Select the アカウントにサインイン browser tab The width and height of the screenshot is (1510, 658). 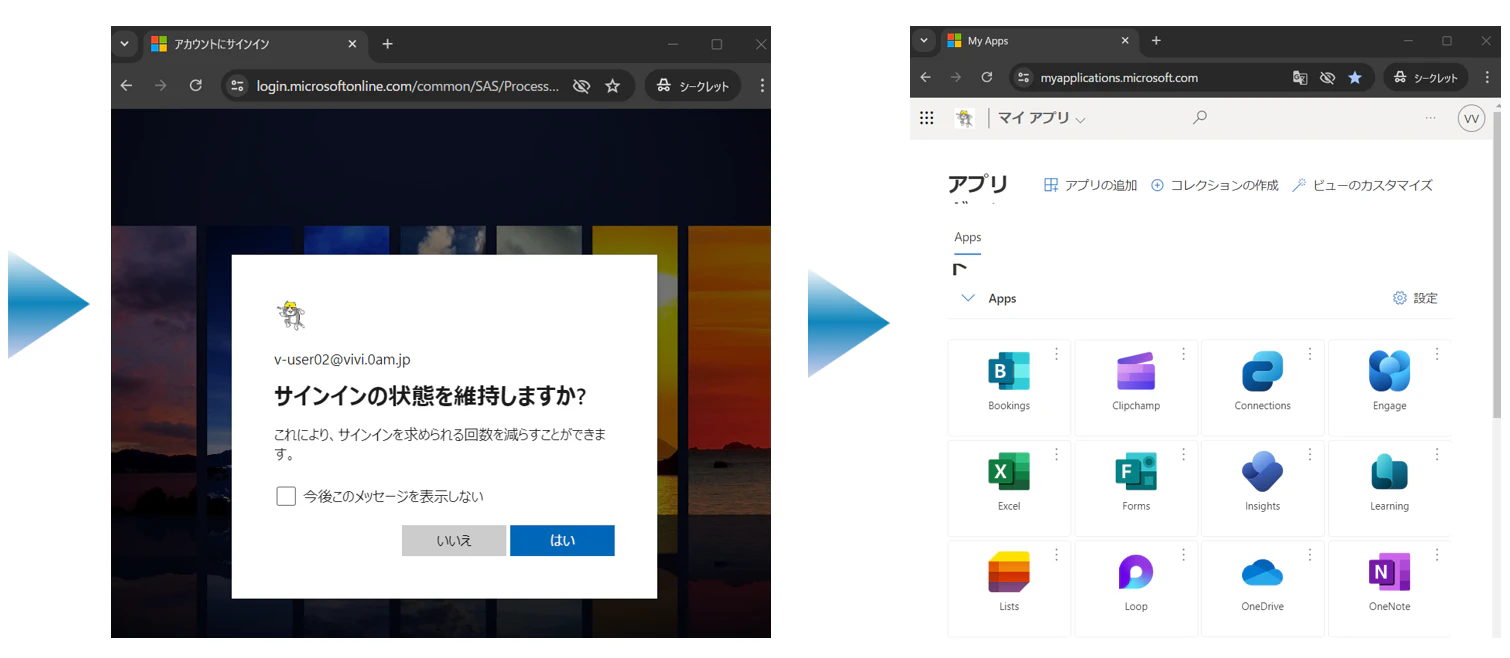coord(255,44)
